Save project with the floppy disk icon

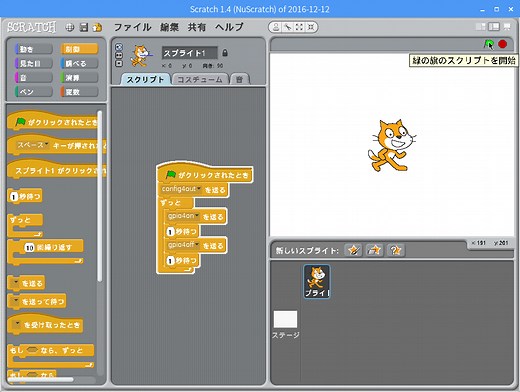pos(84,27)
